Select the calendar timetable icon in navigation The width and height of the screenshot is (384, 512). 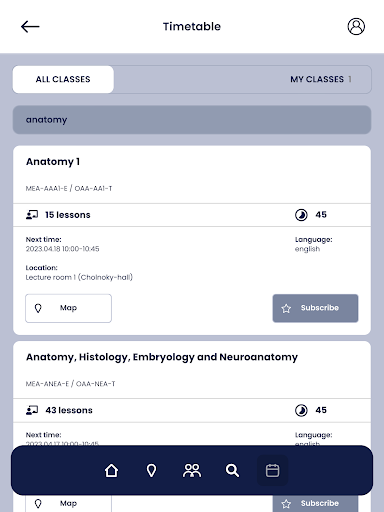[x=272, y=470]
